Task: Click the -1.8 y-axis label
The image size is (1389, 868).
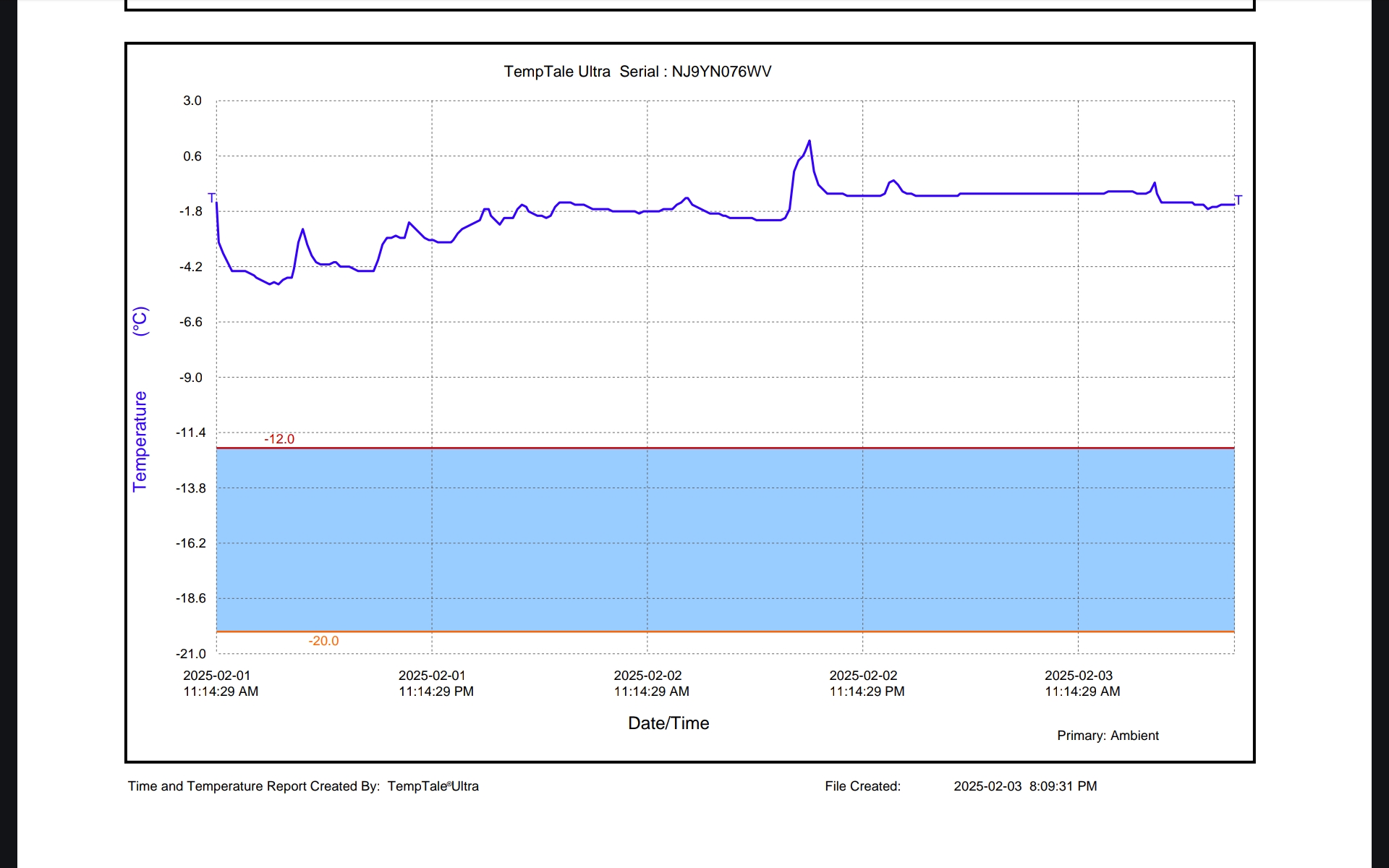Action: (x=191, y=211)
